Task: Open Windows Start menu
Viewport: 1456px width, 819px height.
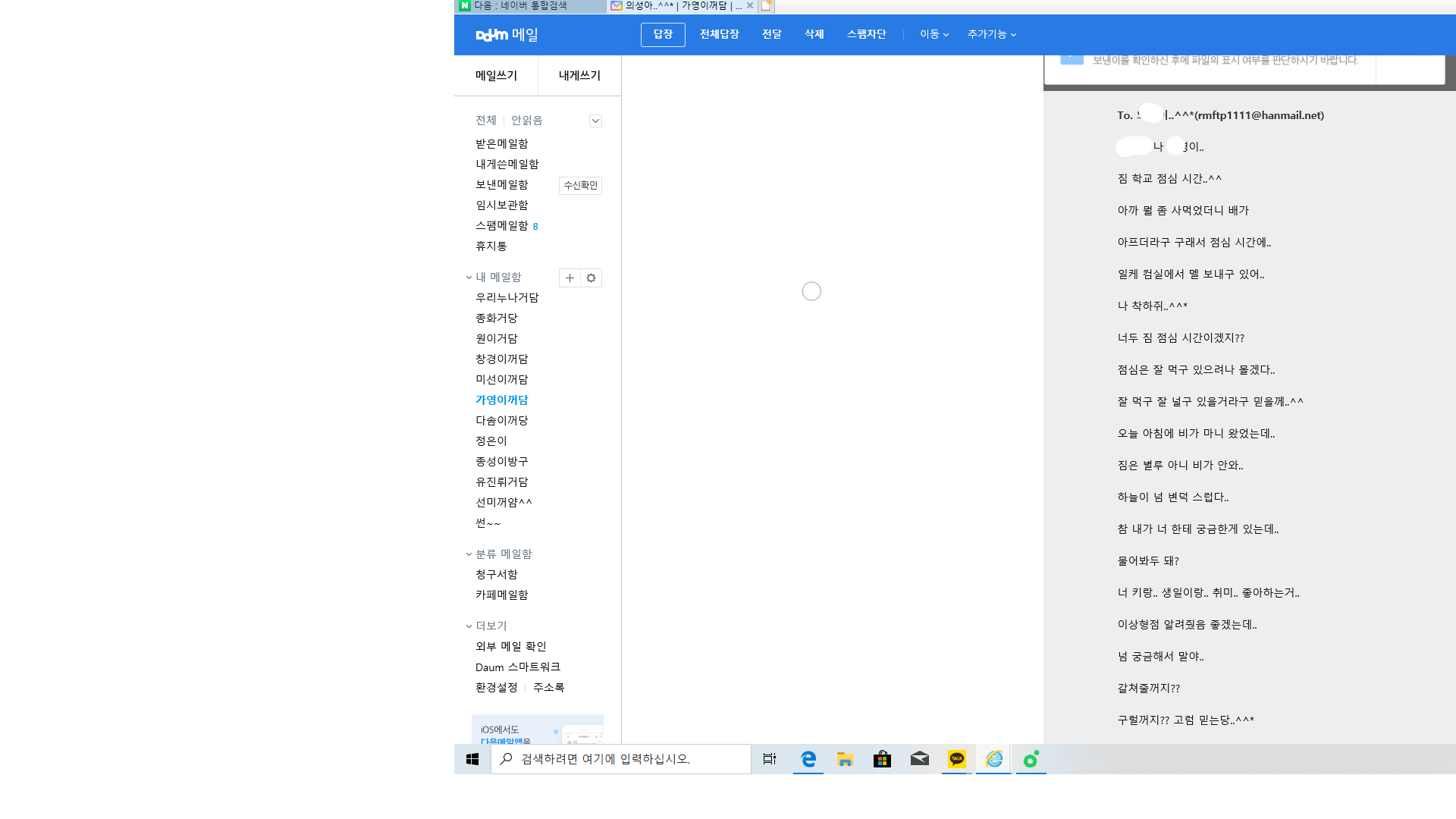Action: point(472,759)
